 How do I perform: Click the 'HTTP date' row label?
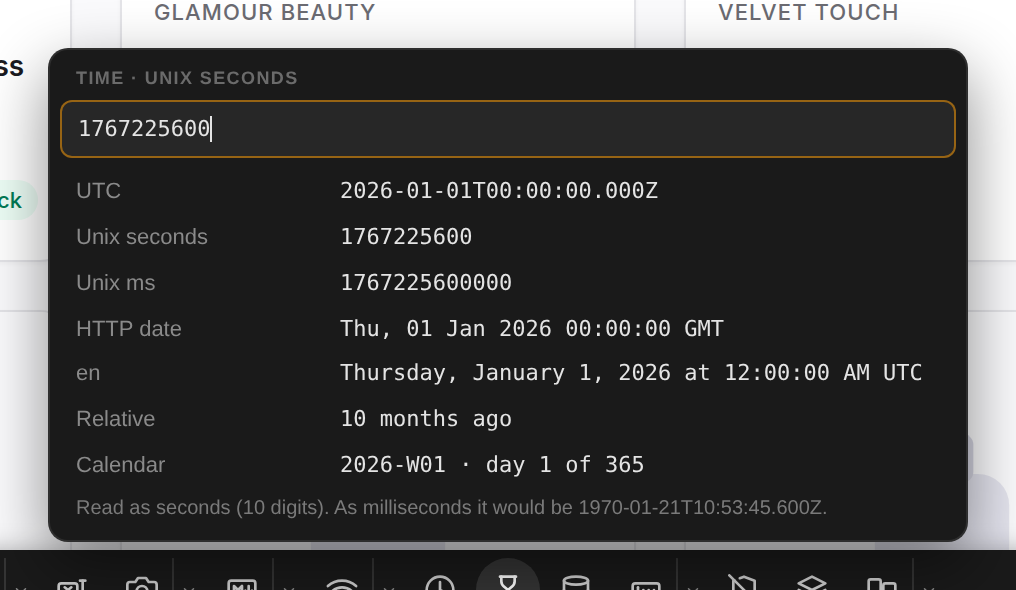[128, 328]
